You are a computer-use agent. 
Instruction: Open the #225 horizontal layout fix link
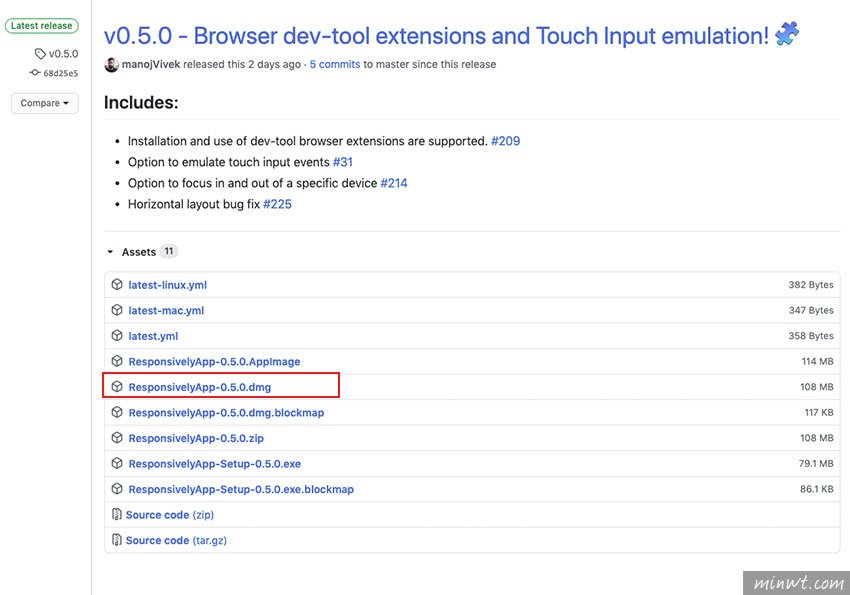point(277,204)
